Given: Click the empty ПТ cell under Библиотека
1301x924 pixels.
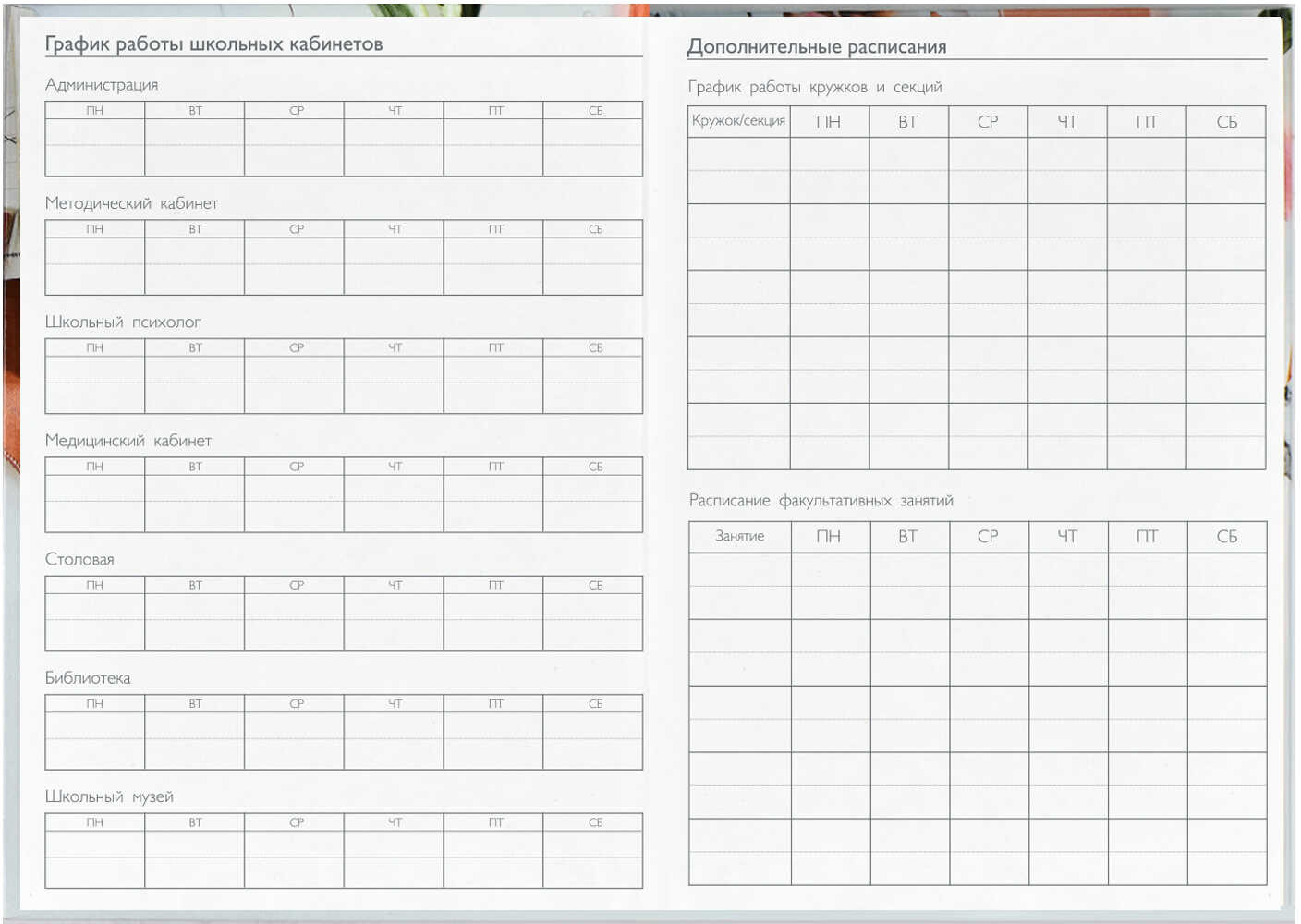Looking at the screenshot, I should (x=493, y=740).
